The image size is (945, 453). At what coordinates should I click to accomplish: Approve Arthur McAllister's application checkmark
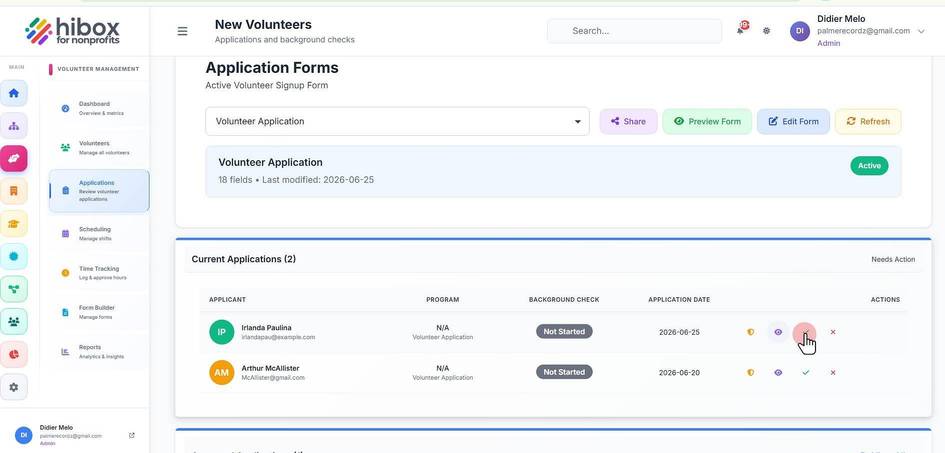tap(806, 372)
